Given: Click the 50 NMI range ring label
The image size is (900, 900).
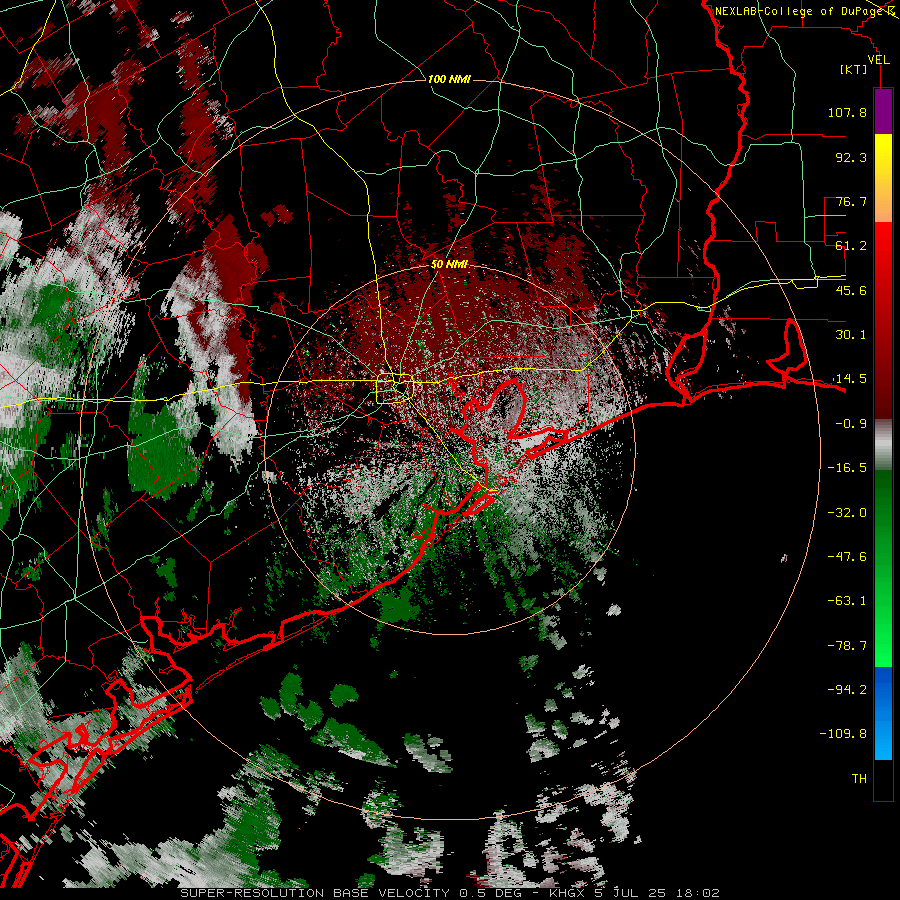Looking at the screenshot, I should point(449,264).
